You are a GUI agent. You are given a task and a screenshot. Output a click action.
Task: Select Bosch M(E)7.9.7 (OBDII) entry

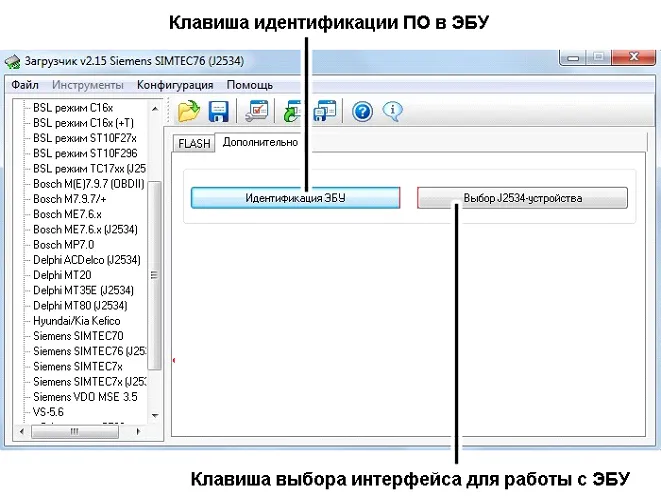(89, 183)
